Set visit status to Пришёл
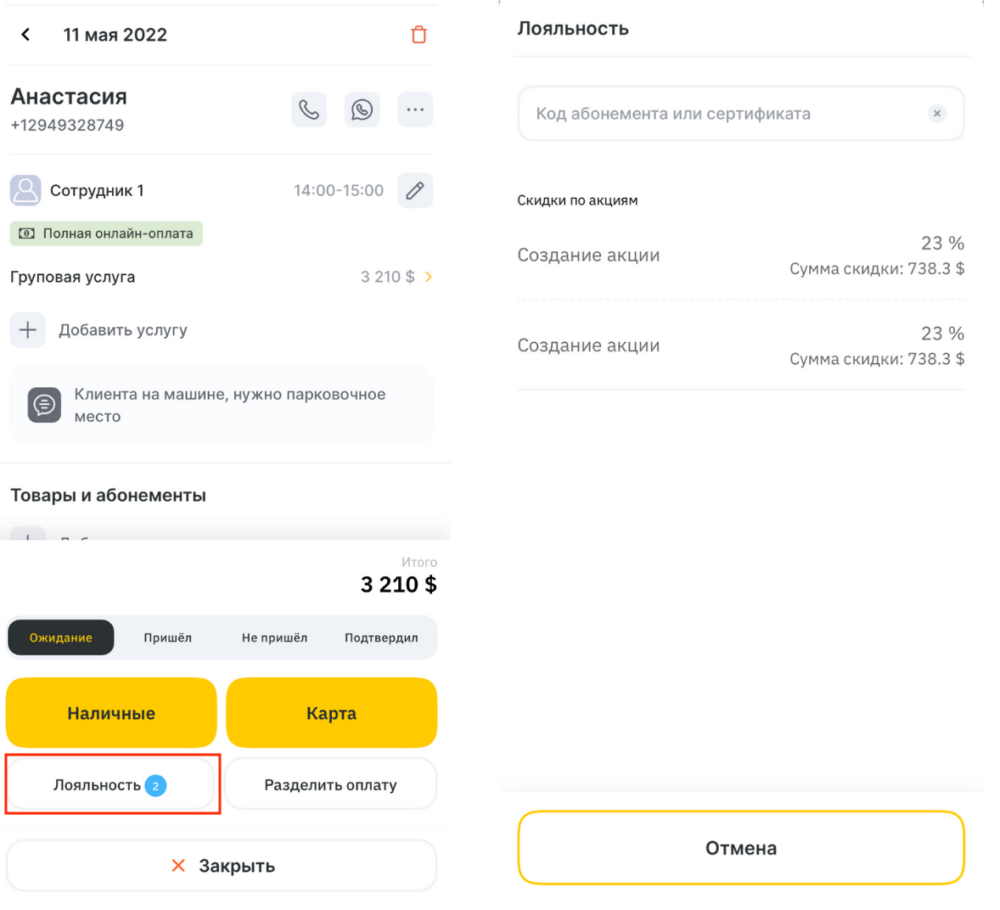1000x910 pixels. pyautogui.click(x=167, y=638)
